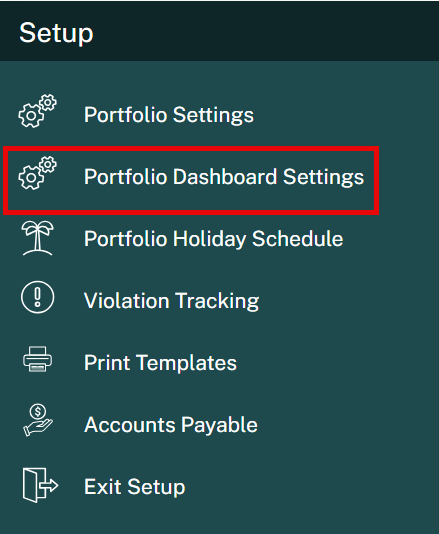Leave setup via the Exit Setup label

[135, 487]
